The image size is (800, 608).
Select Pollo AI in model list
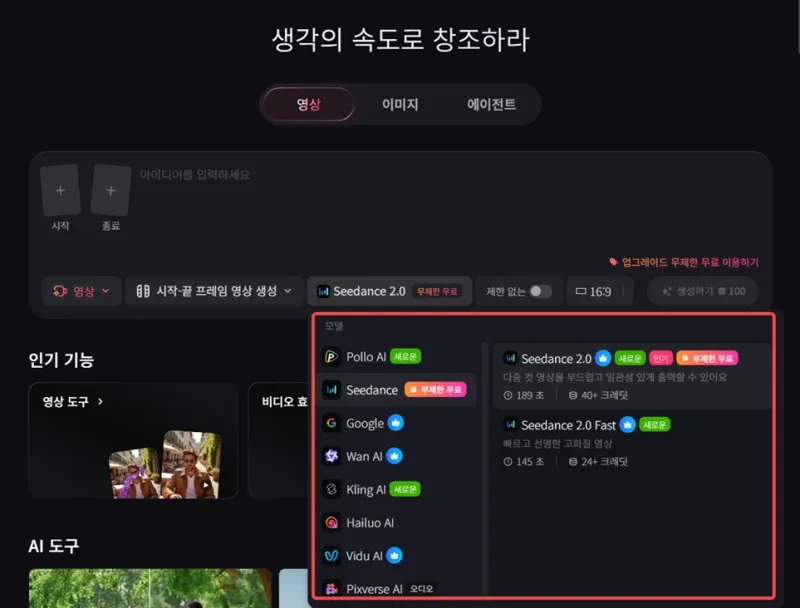(396, 357)
